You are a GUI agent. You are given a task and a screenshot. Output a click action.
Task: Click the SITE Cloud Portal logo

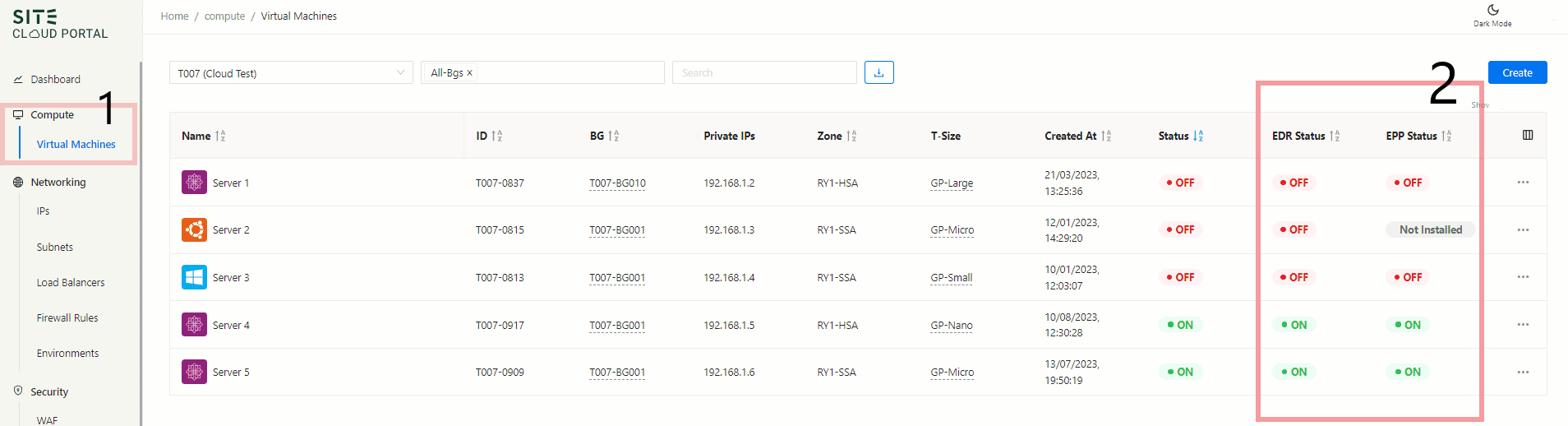tap(60, 24)
